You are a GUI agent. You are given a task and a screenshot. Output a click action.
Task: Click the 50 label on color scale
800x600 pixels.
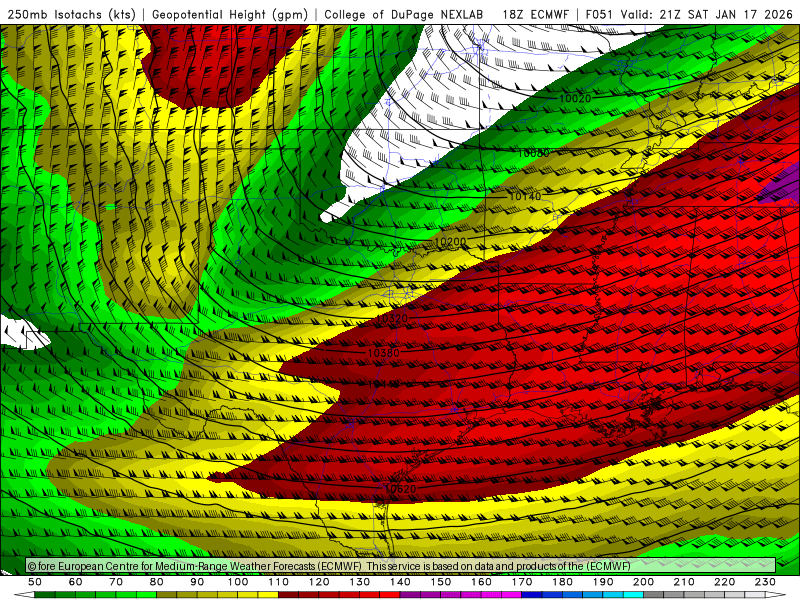34,582
